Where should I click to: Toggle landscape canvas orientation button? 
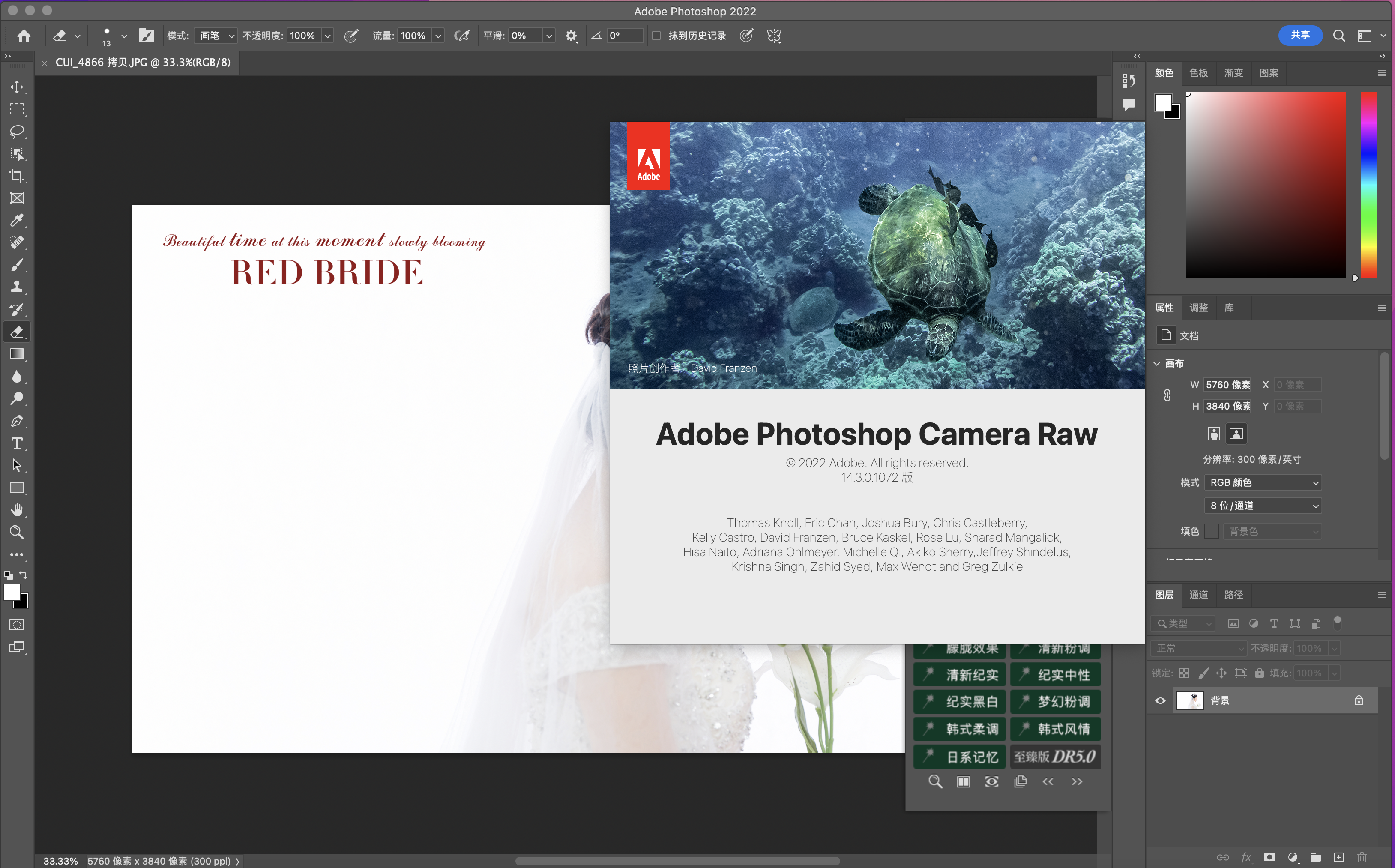[1236, 434]
